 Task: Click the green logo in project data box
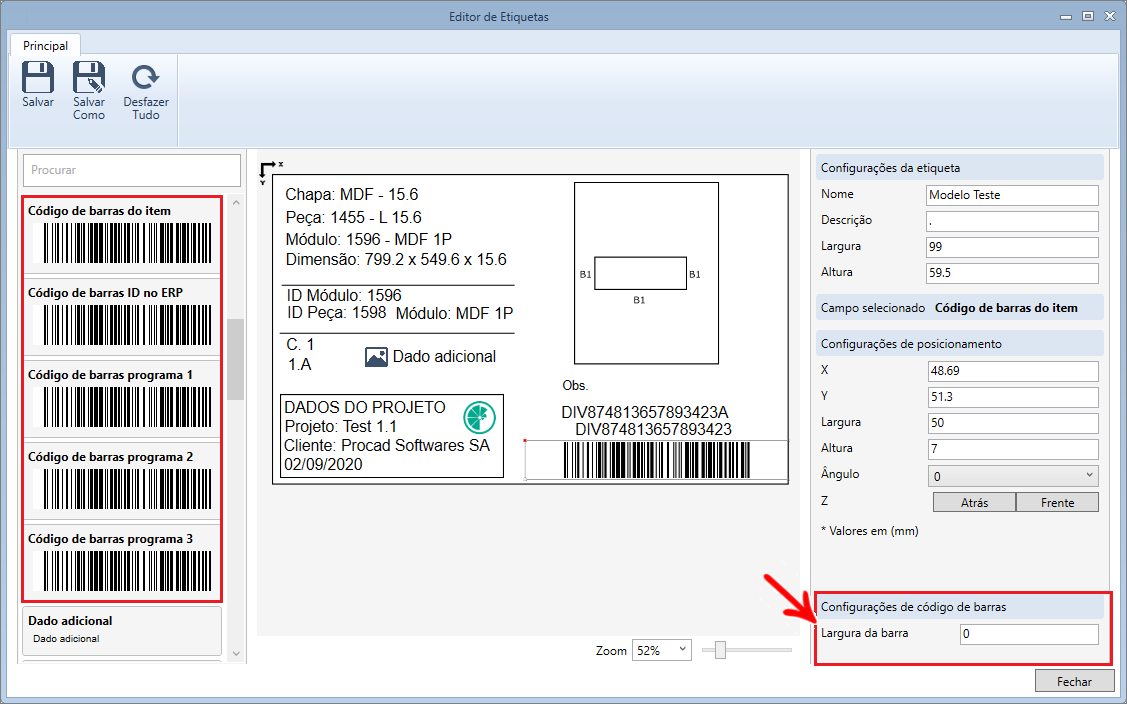(479, 416)
